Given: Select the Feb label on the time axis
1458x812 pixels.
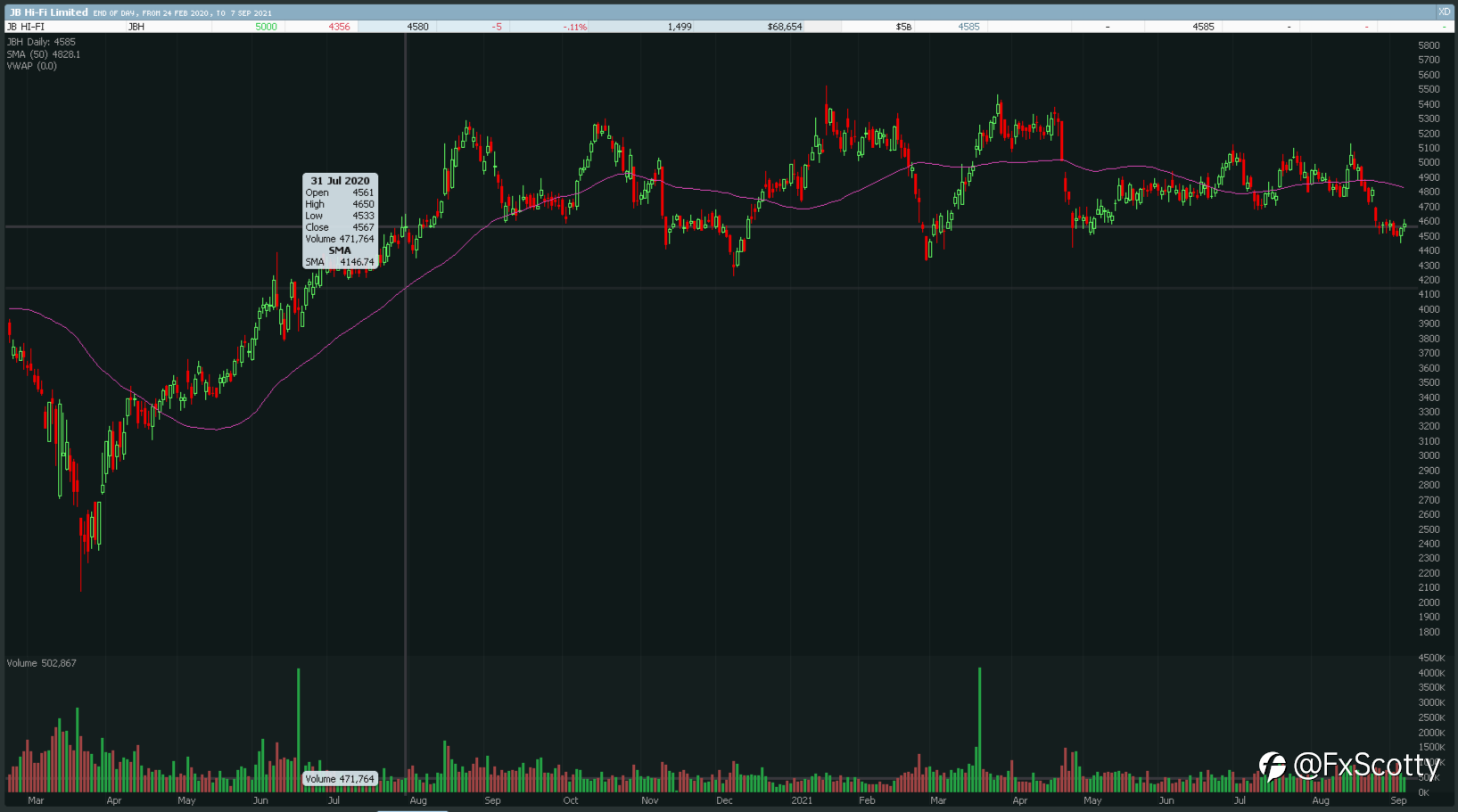Looking at the screenshot, I should point(867,800).
